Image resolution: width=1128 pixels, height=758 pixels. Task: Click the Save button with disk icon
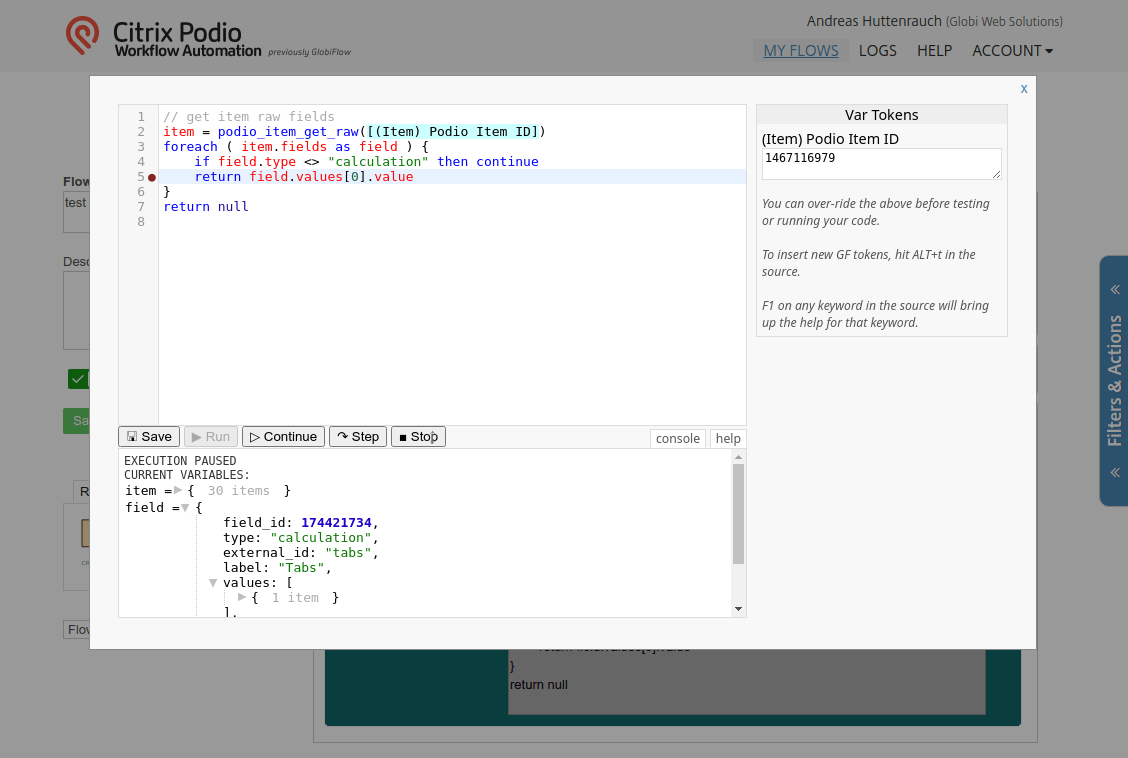(150, 437)
